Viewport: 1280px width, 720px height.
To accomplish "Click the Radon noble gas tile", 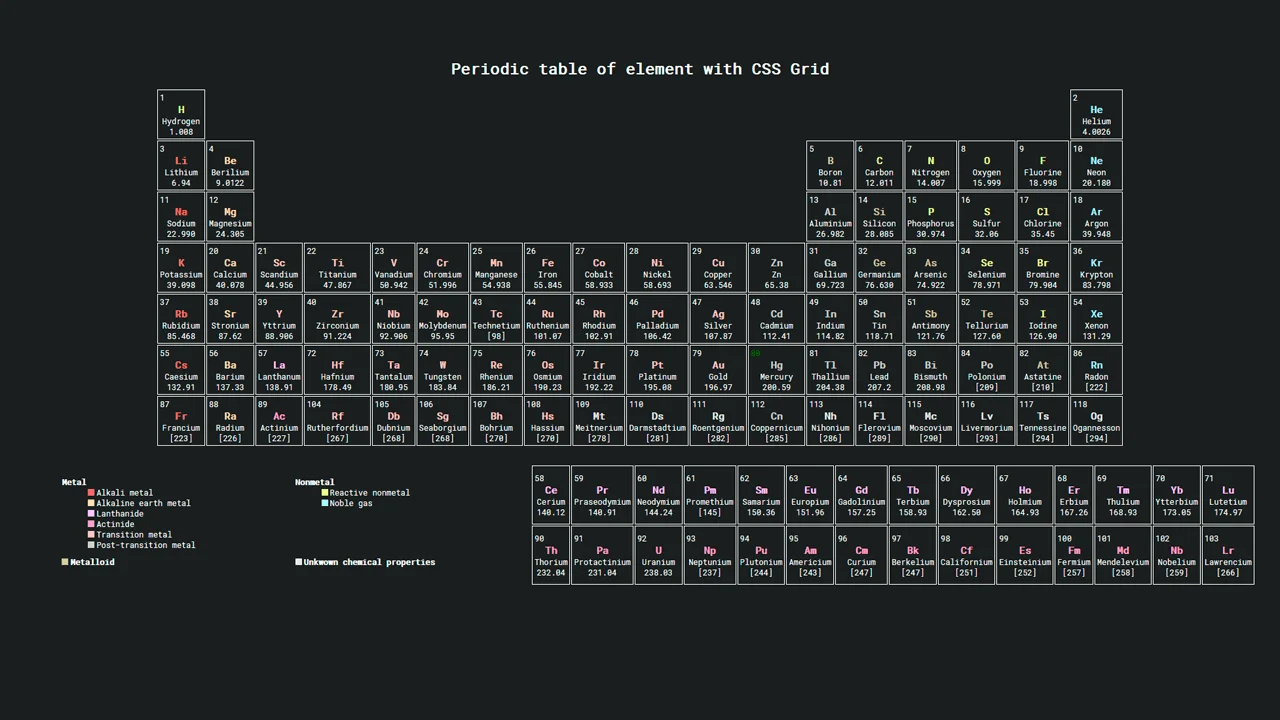I will point(1096,371).
